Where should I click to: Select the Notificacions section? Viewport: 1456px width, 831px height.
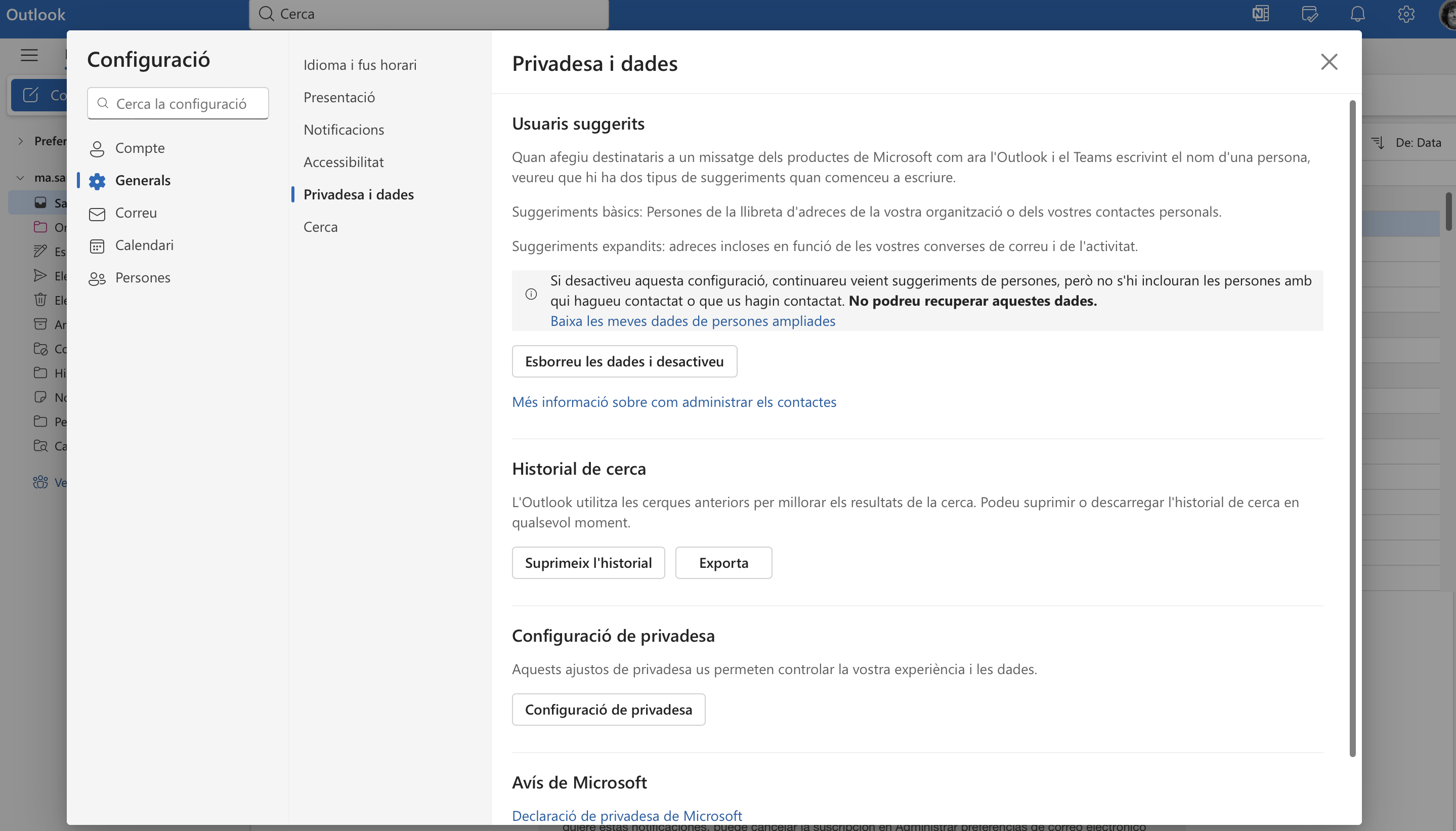[344, 130]
